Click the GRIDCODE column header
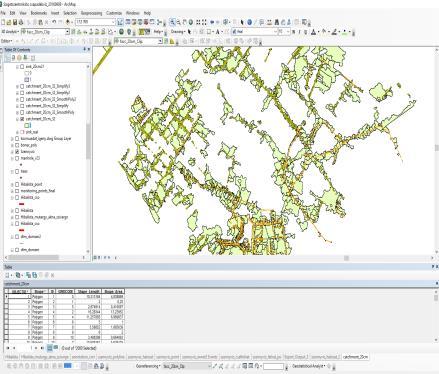439x374 pixels. coord(65,291)
